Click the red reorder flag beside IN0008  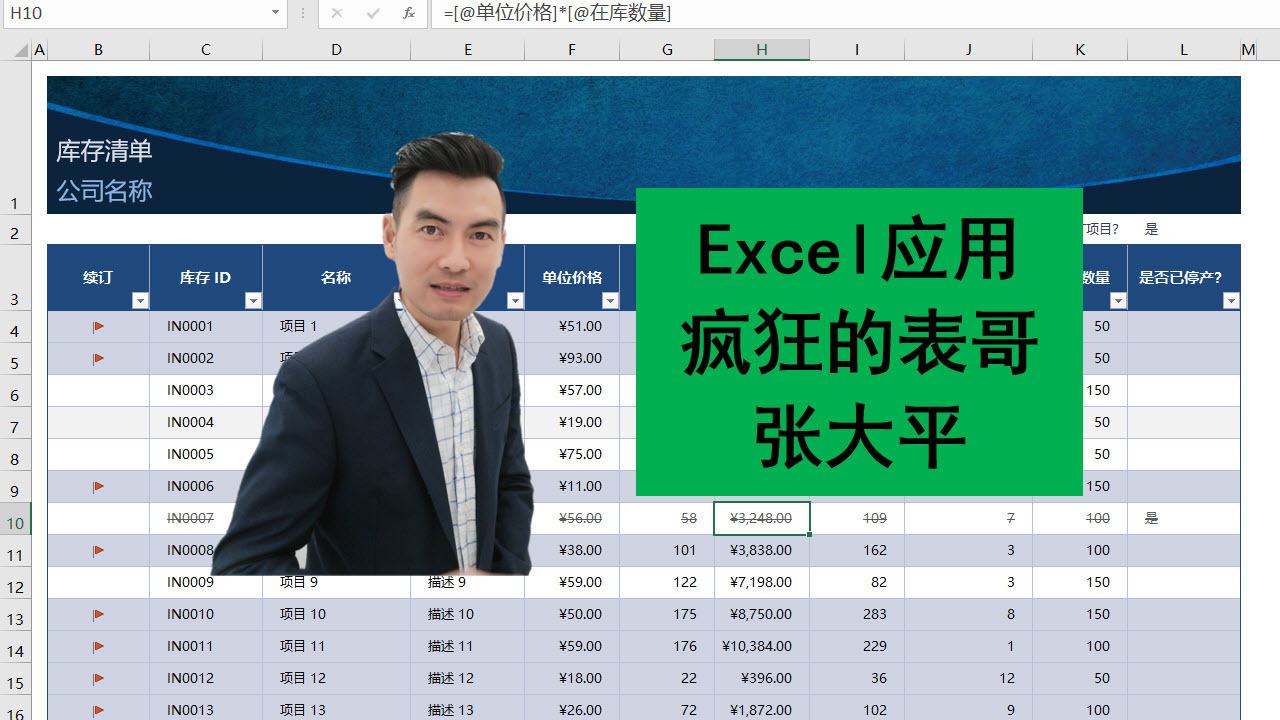click(x=97, y=550)
